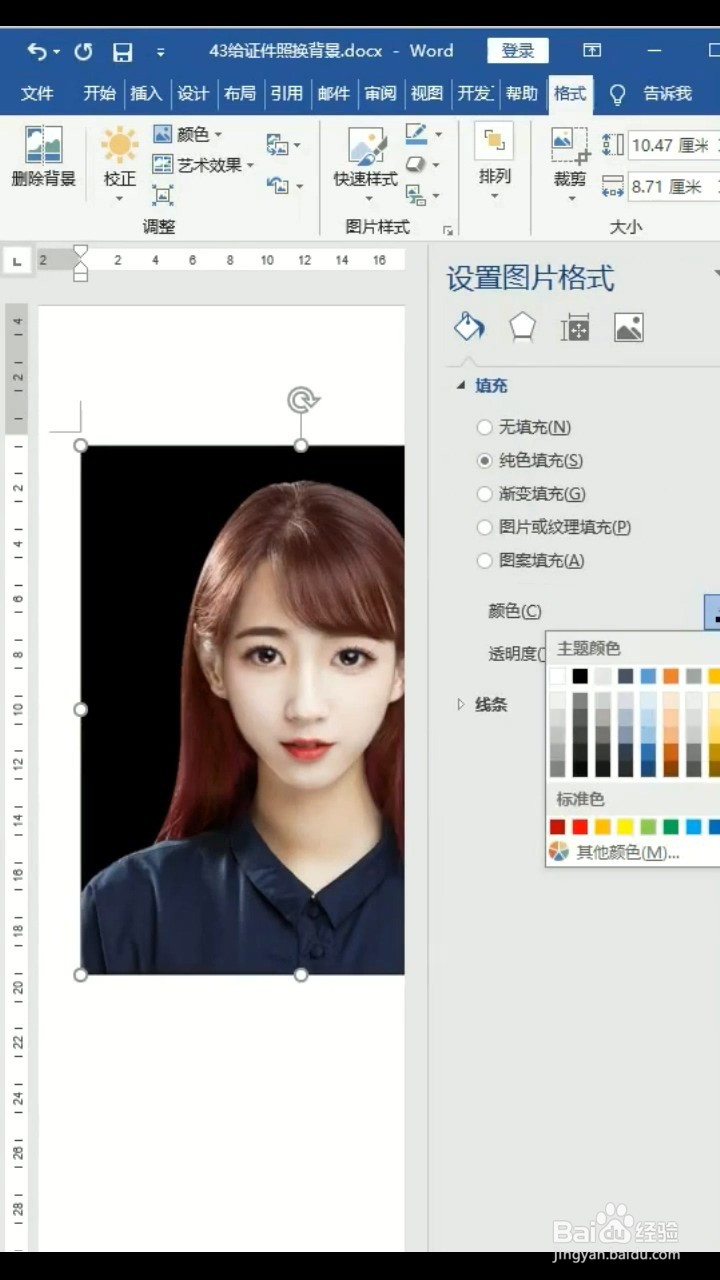Open the 文件 menu
The height and width of the screenshot is (1280, 720).
pos(37,93)
